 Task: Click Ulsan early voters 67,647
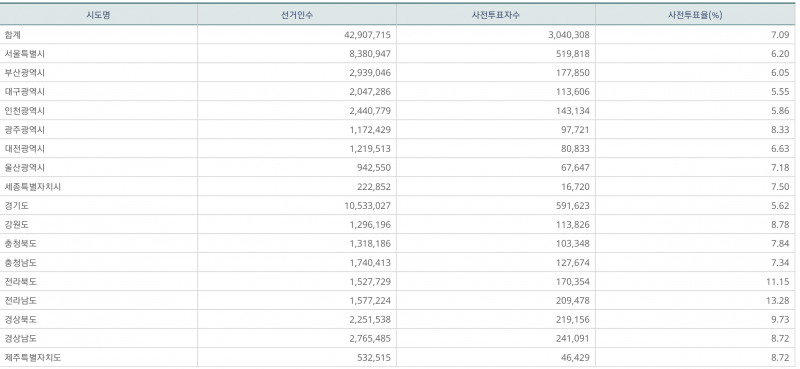(x=576, y=167)
